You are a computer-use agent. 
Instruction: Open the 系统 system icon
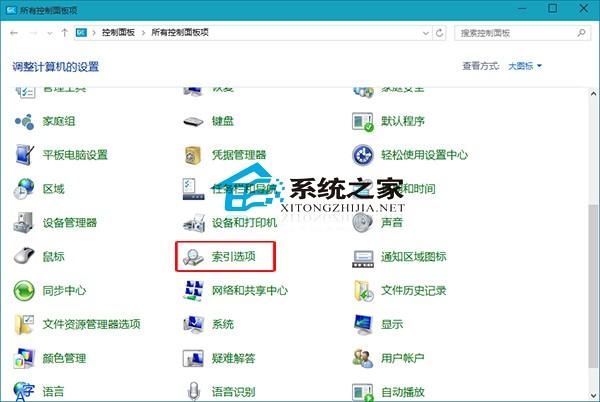tap(193, 324)
